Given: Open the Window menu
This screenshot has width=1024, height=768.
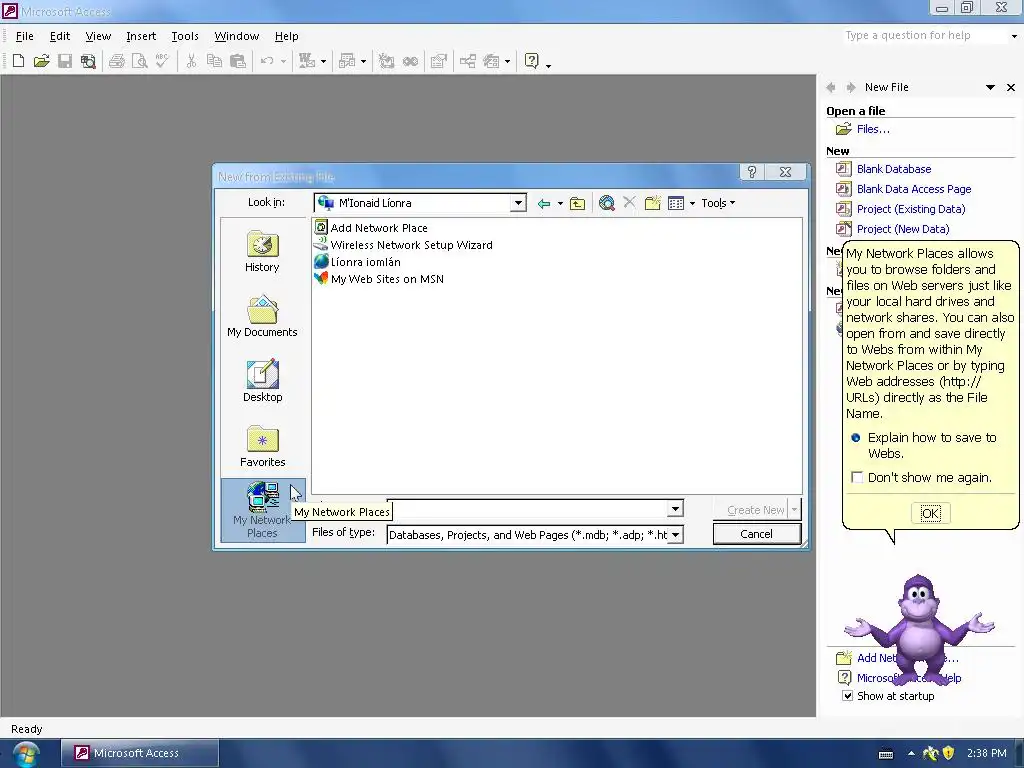Looking at the screenshot, I should pyautogui.click(x=236, y=36).
